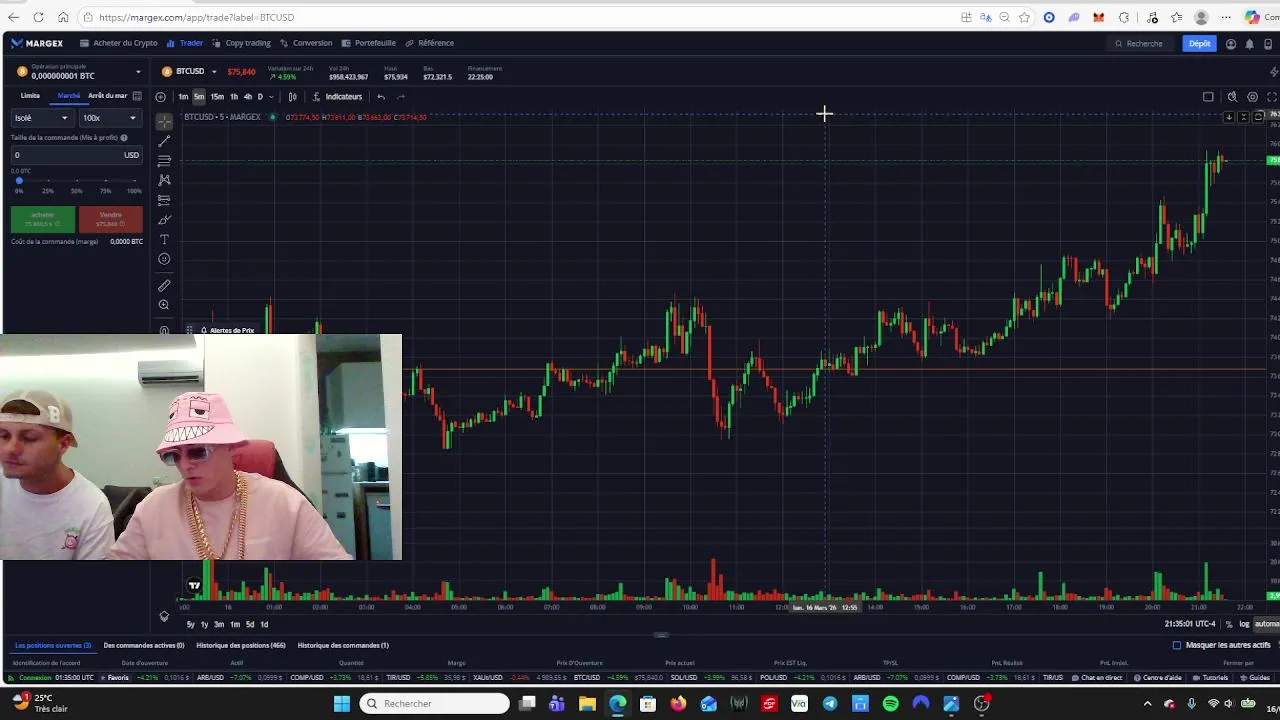Toggle percent scale on chart
Viewport: 1280px width, 720px height.
coord(1229,624)
